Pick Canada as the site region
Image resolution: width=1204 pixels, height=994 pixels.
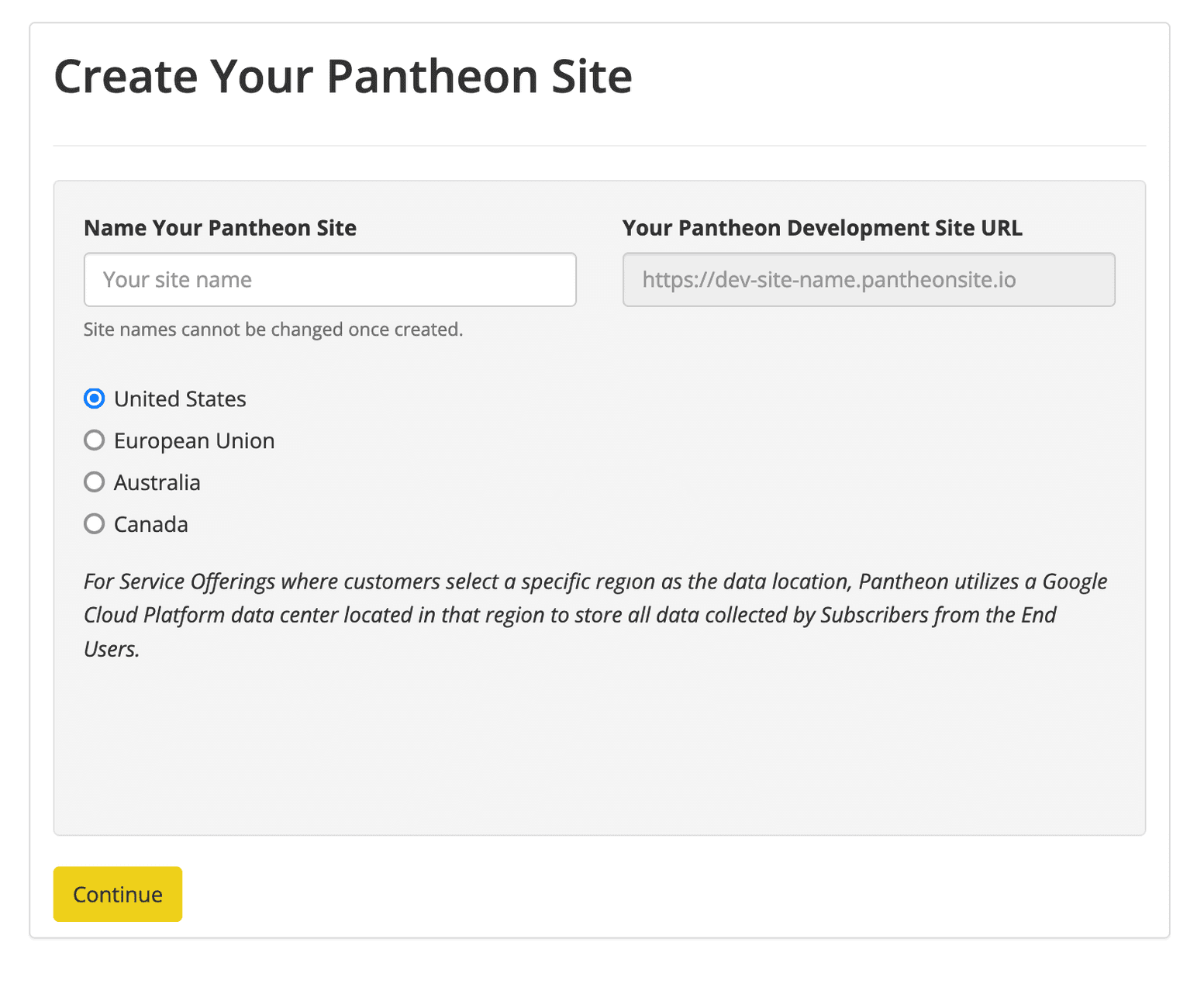pyautogui.click(x=94, y=523)
